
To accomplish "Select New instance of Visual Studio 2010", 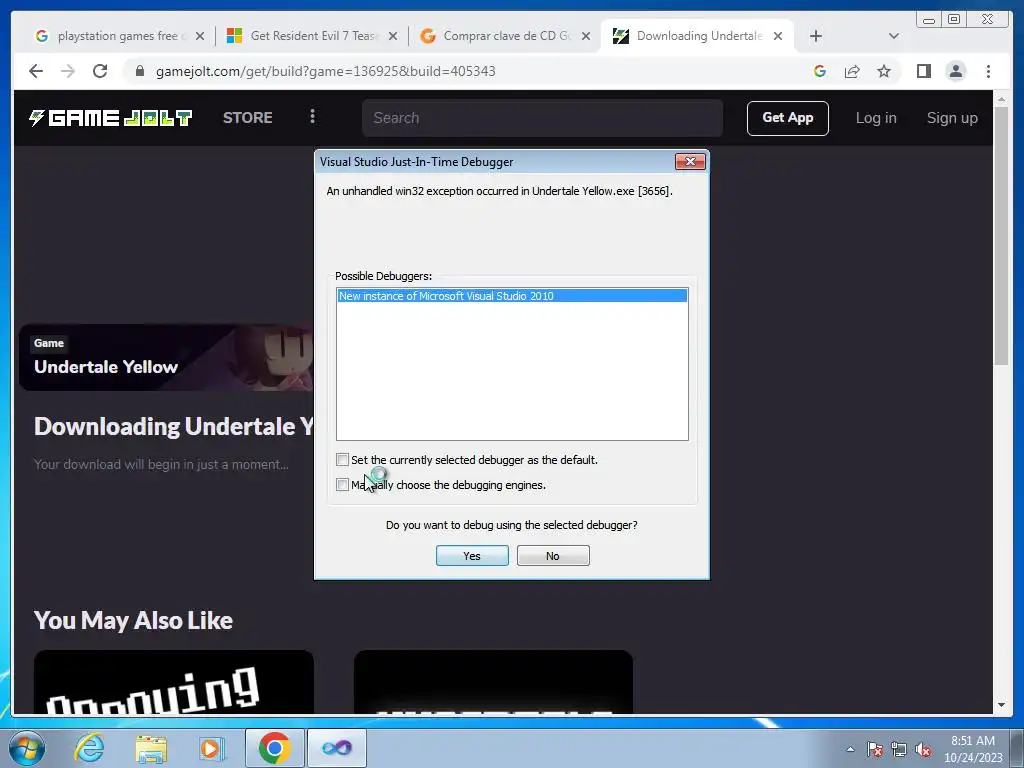I will pyautogui.click(x=512, y=296).
